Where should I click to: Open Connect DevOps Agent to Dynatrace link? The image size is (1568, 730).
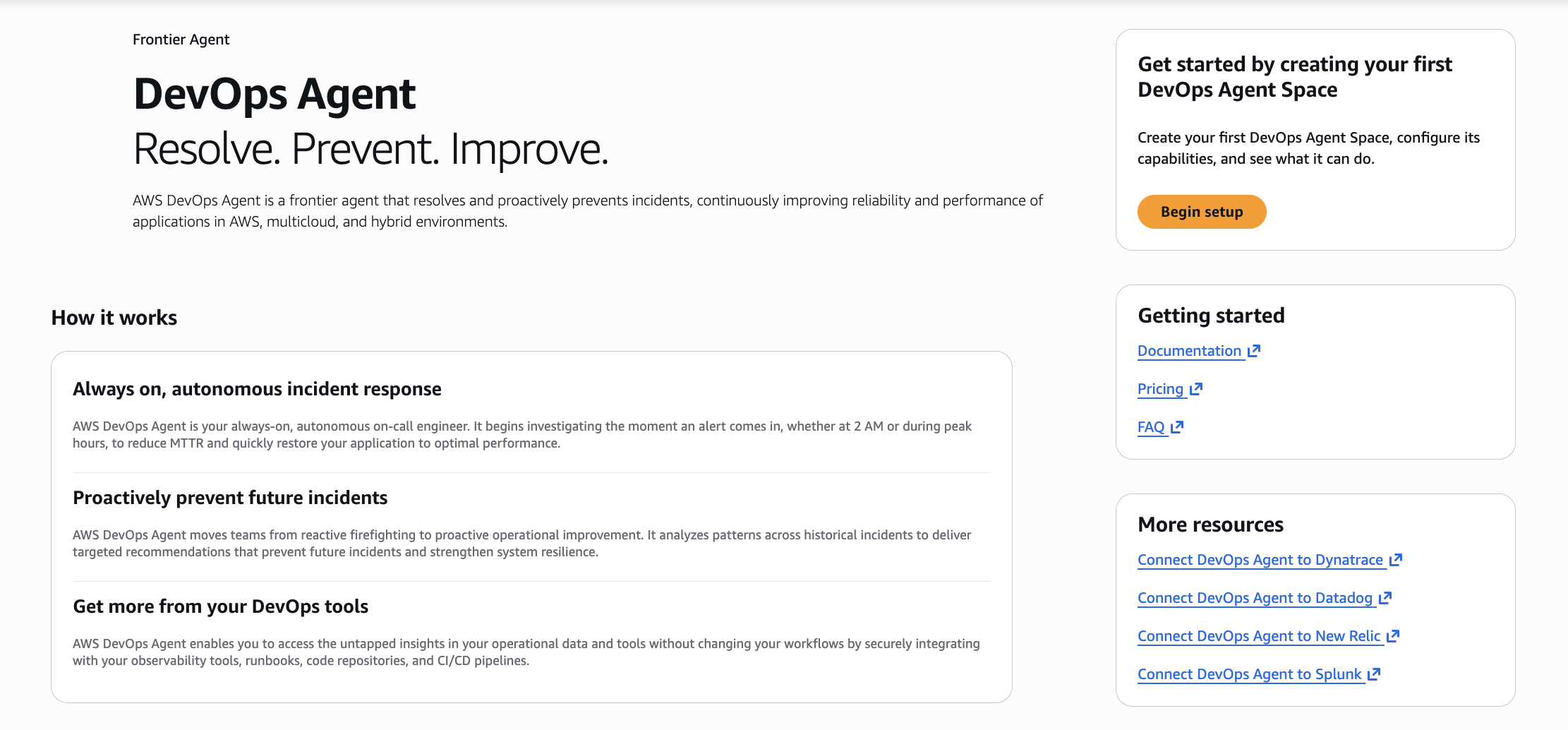[x=1260, y=560]
